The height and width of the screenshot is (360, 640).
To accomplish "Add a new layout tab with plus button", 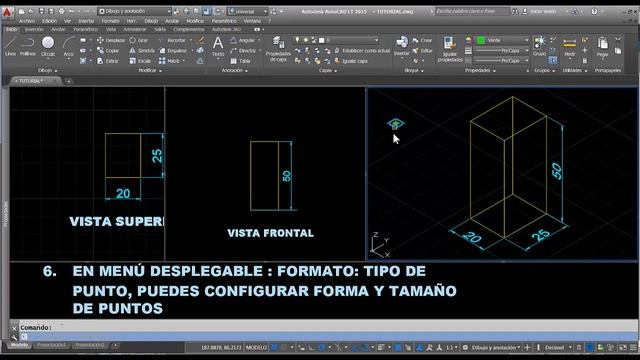I will click(x=116, y=346).
